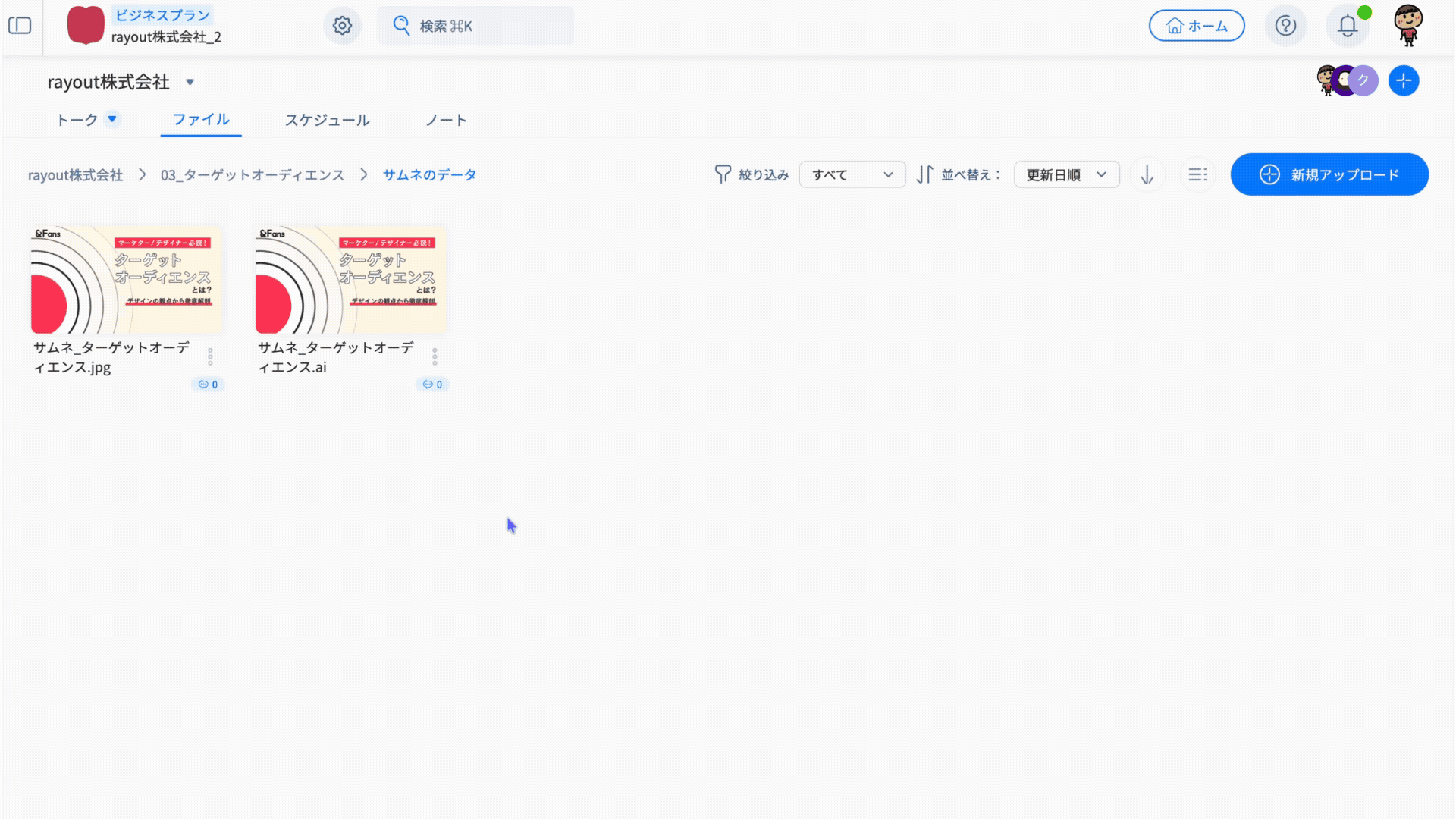Open the notifications bell
Image resolution: width=1456 pixels, height=819 pixels.
tap(1347, 26)
